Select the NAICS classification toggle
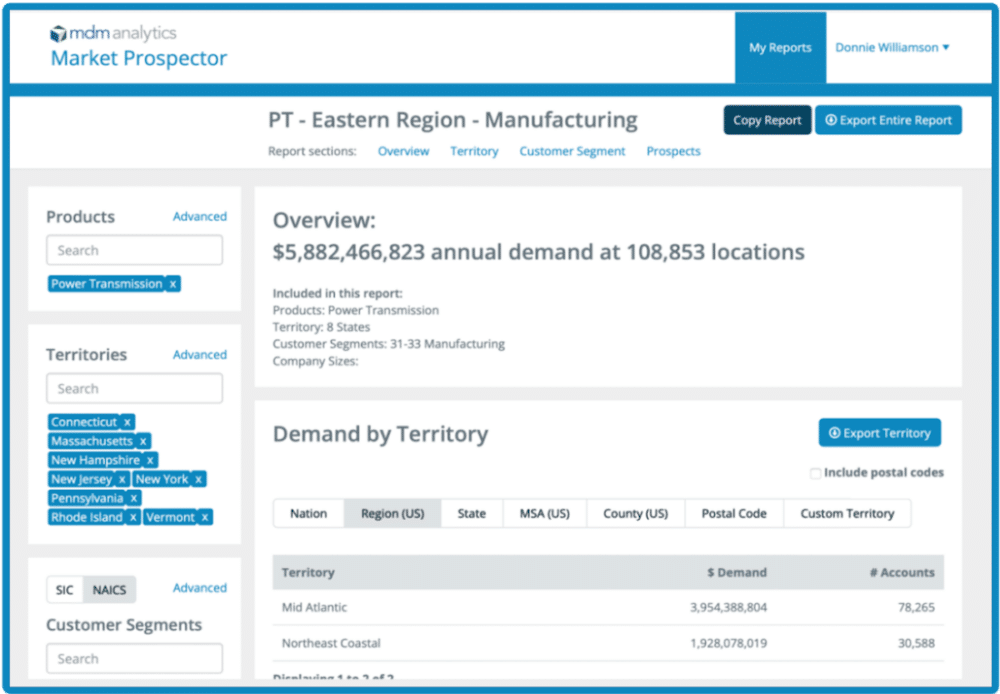This screenshot has width=1000, height=694. [x=108, y=589]
